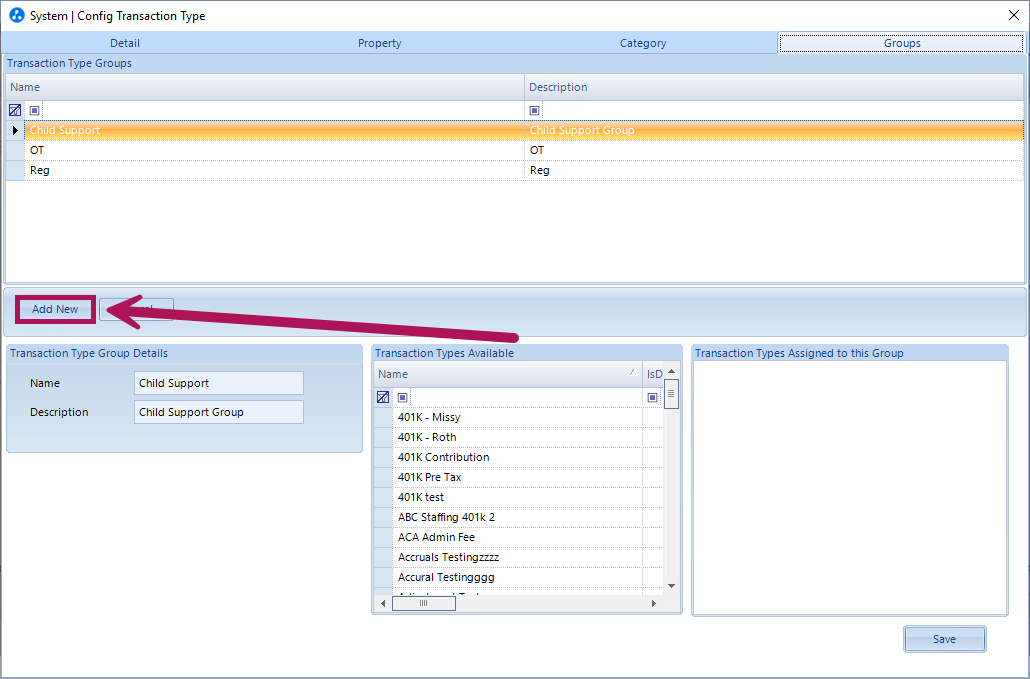Click scroll down arrow in Available types list

tap(671, 586)
